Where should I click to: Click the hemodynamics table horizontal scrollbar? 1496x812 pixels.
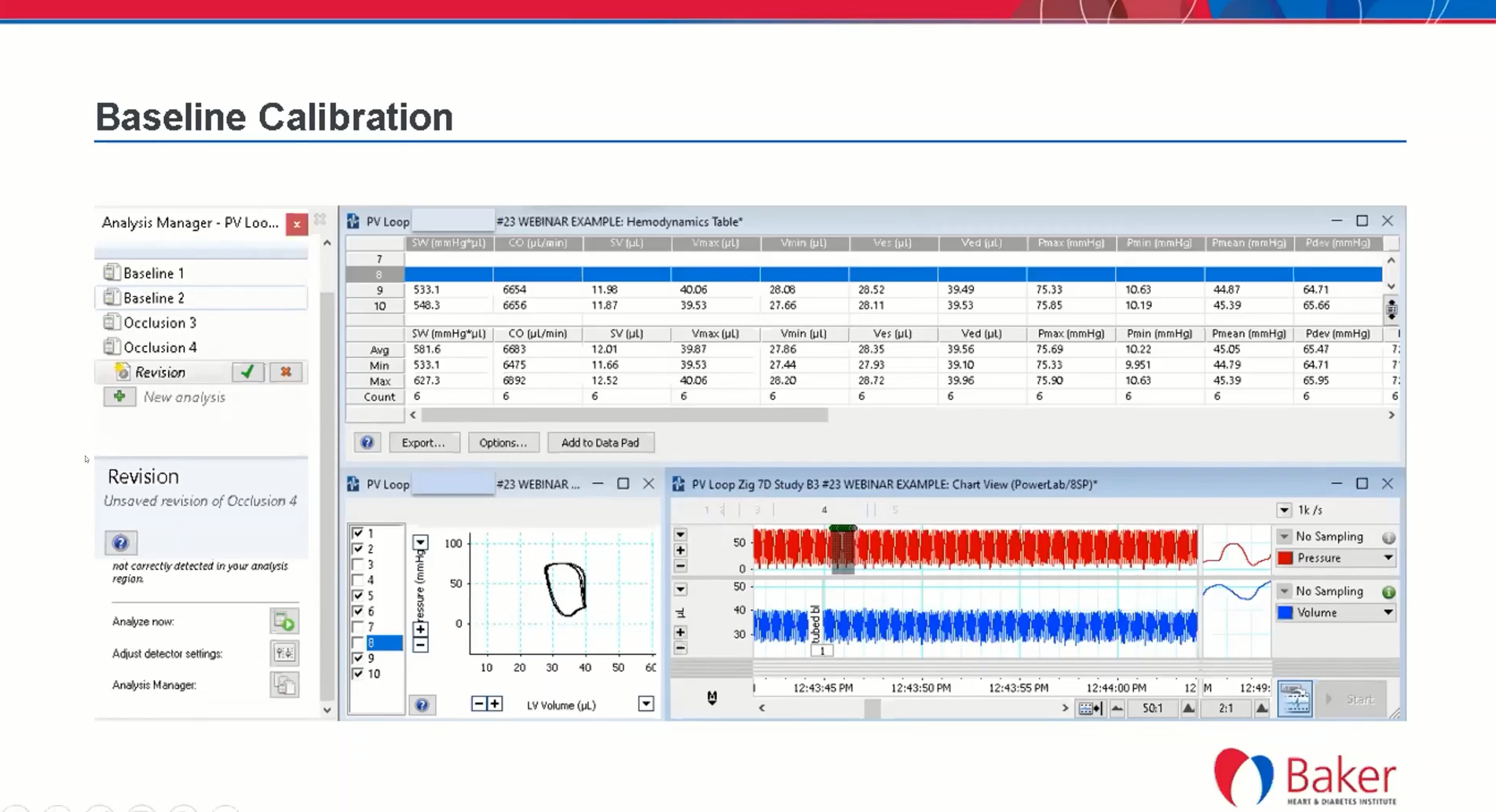624,415
